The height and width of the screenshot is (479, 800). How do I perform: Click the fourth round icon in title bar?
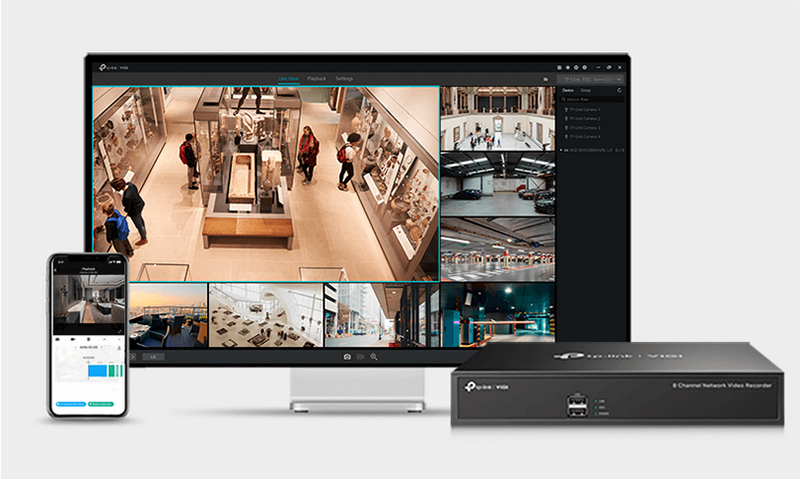coord(585,67)
